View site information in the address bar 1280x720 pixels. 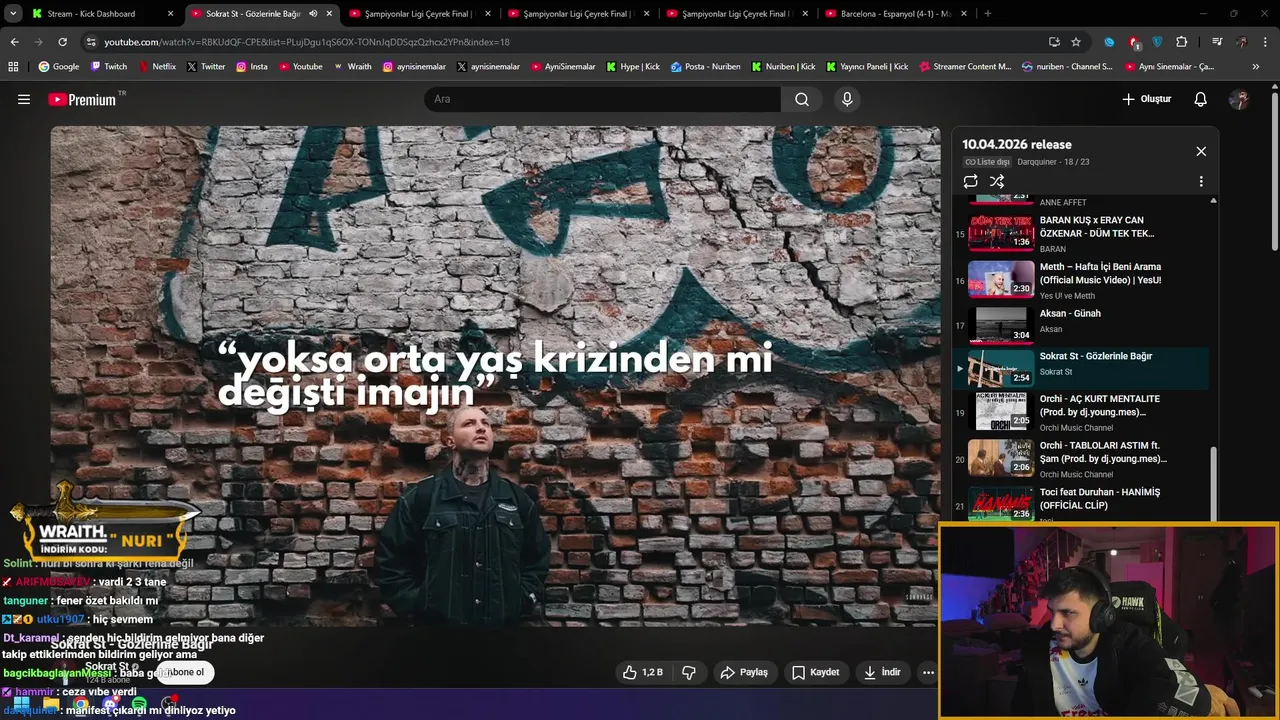click(91, 42)
